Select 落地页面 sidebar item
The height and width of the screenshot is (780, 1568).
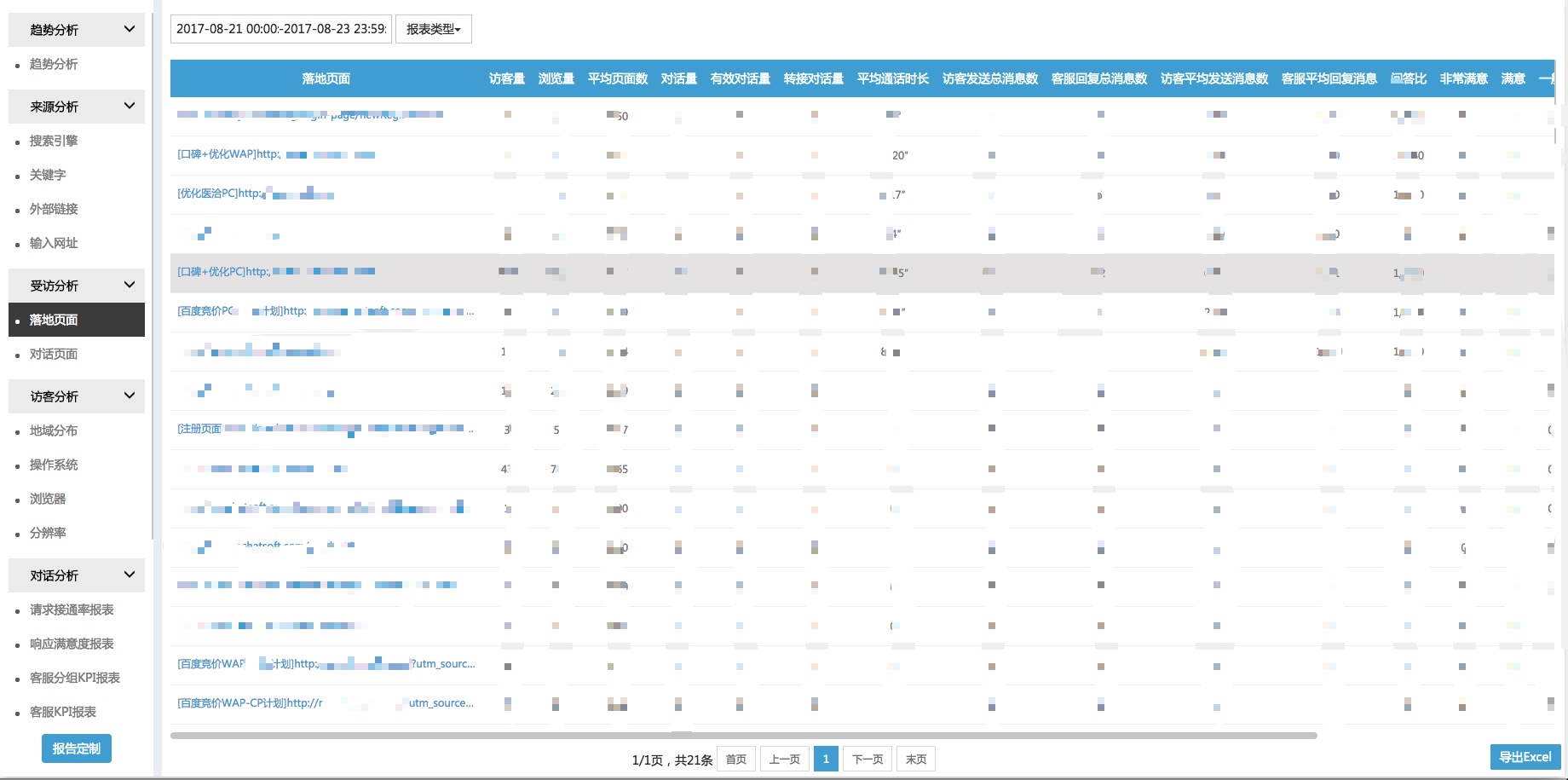77,320
